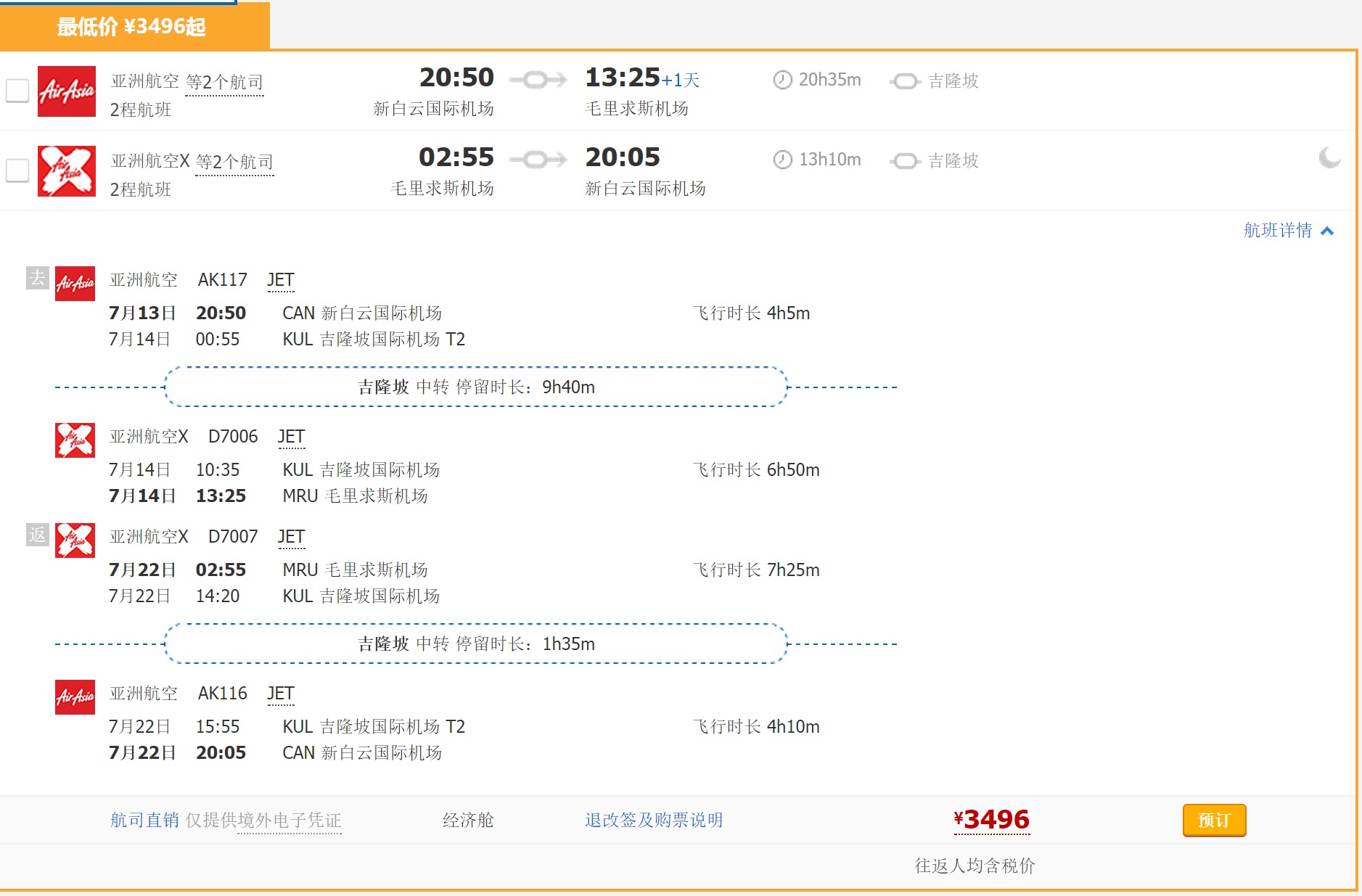This screenshot has height=896, width=1362.
Task: Click AirAsia logo beside flight AK116
Action: 75,697
